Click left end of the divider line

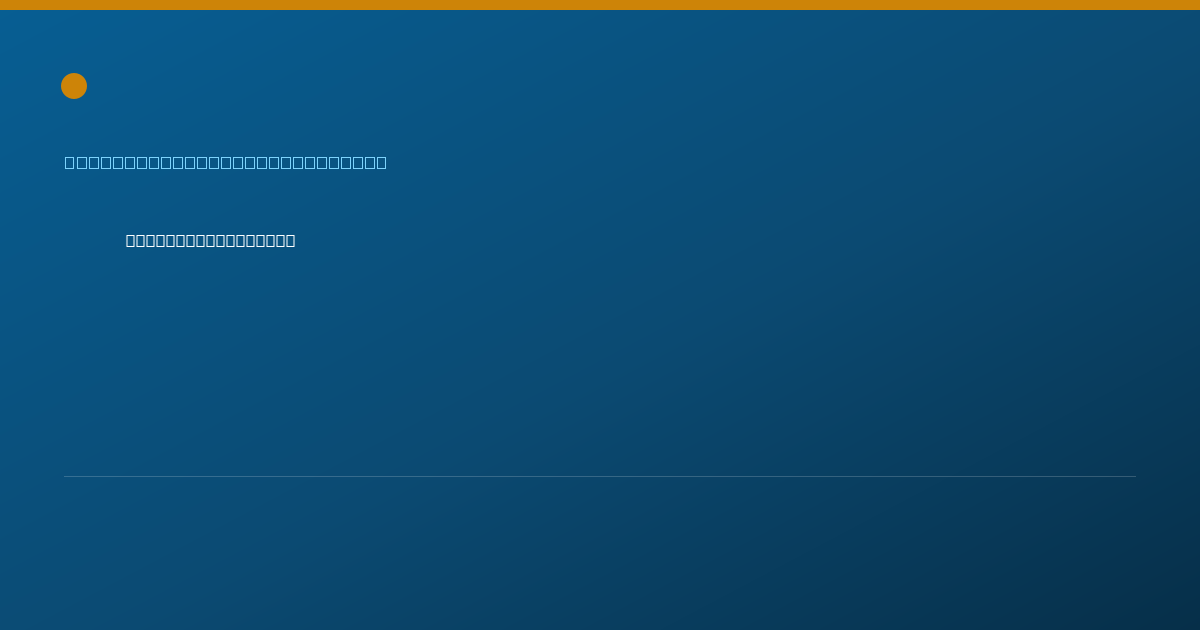pos(66,476)
